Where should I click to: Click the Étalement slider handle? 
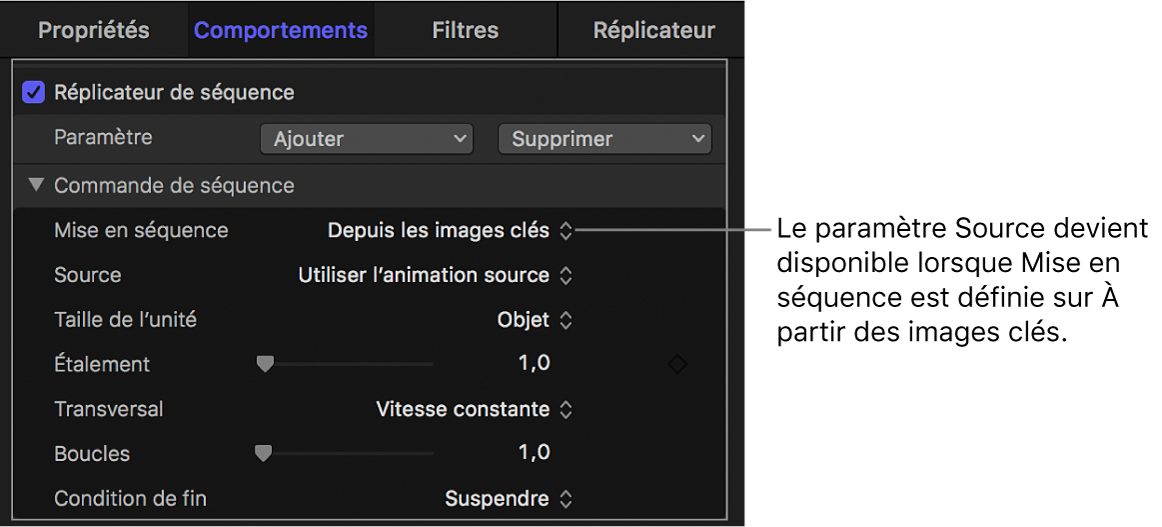[265, 365]
